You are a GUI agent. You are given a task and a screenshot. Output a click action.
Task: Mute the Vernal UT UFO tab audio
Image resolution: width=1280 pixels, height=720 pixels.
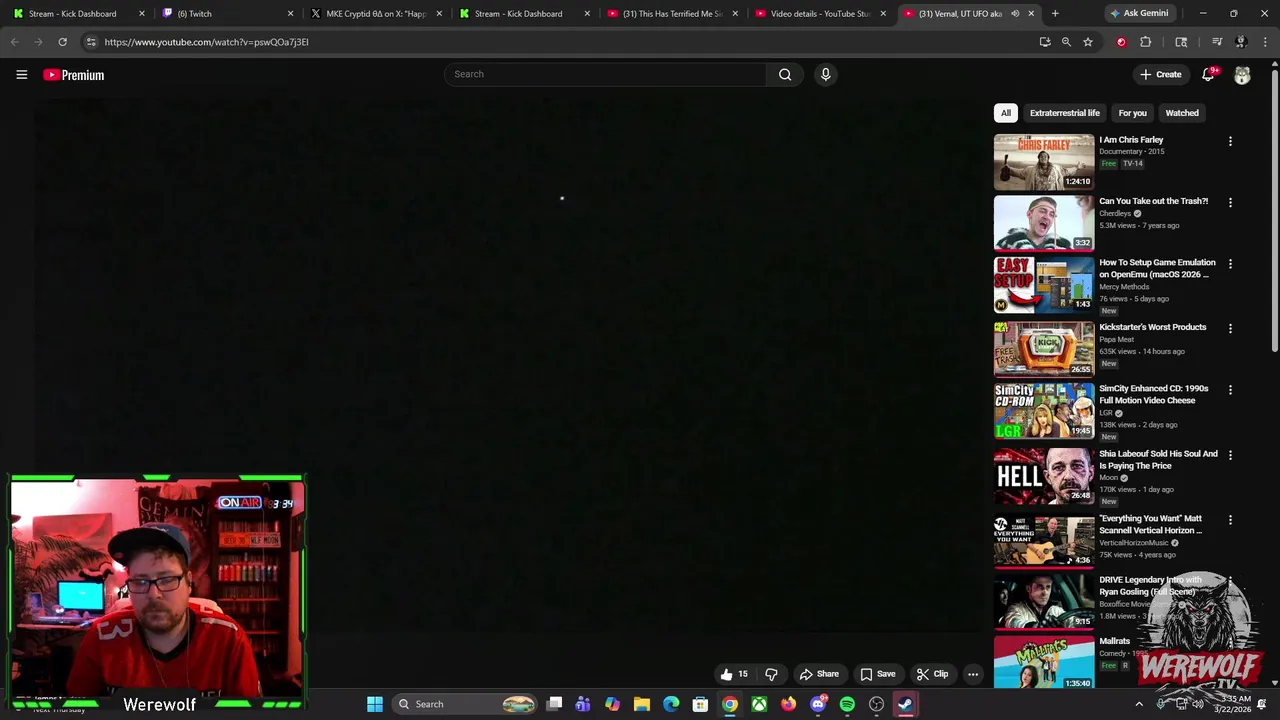coord(1015,14)
